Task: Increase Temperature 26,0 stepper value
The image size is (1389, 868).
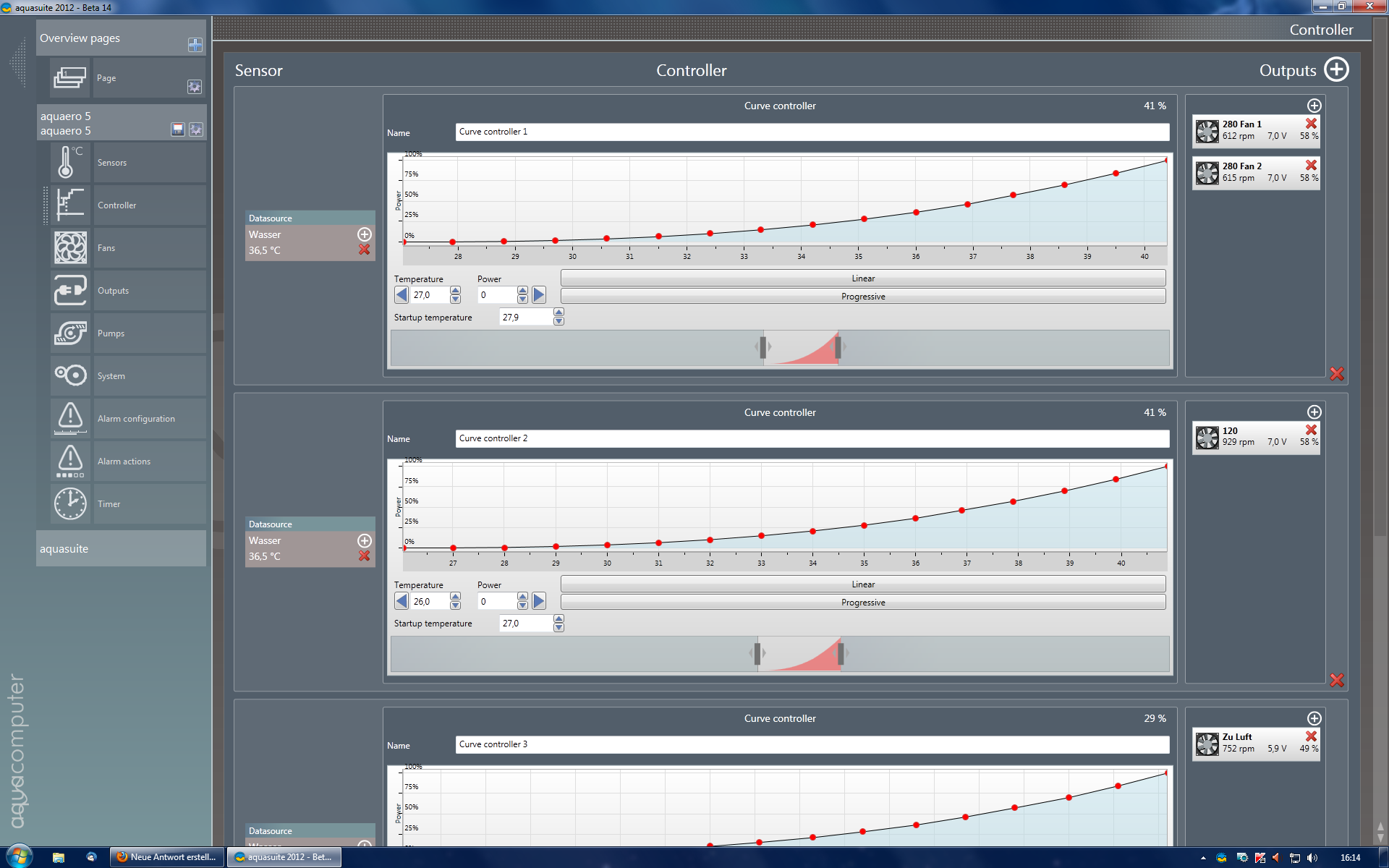Action: (455, 597)
